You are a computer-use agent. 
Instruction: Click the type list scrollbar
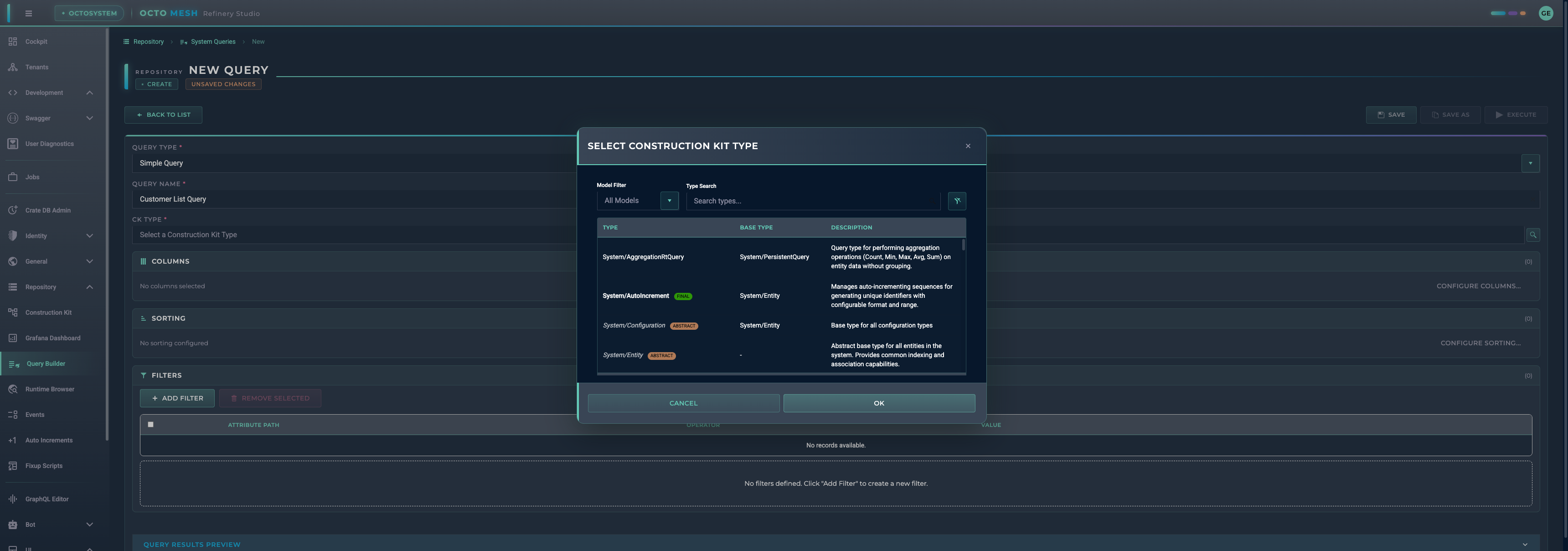tap(963, 245)
